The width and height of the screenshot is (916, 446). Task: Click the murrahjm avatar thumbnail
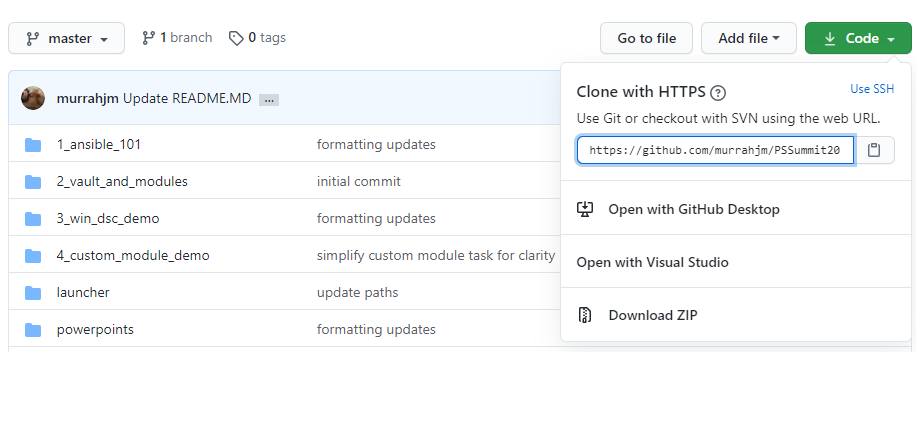pos(33,98)
